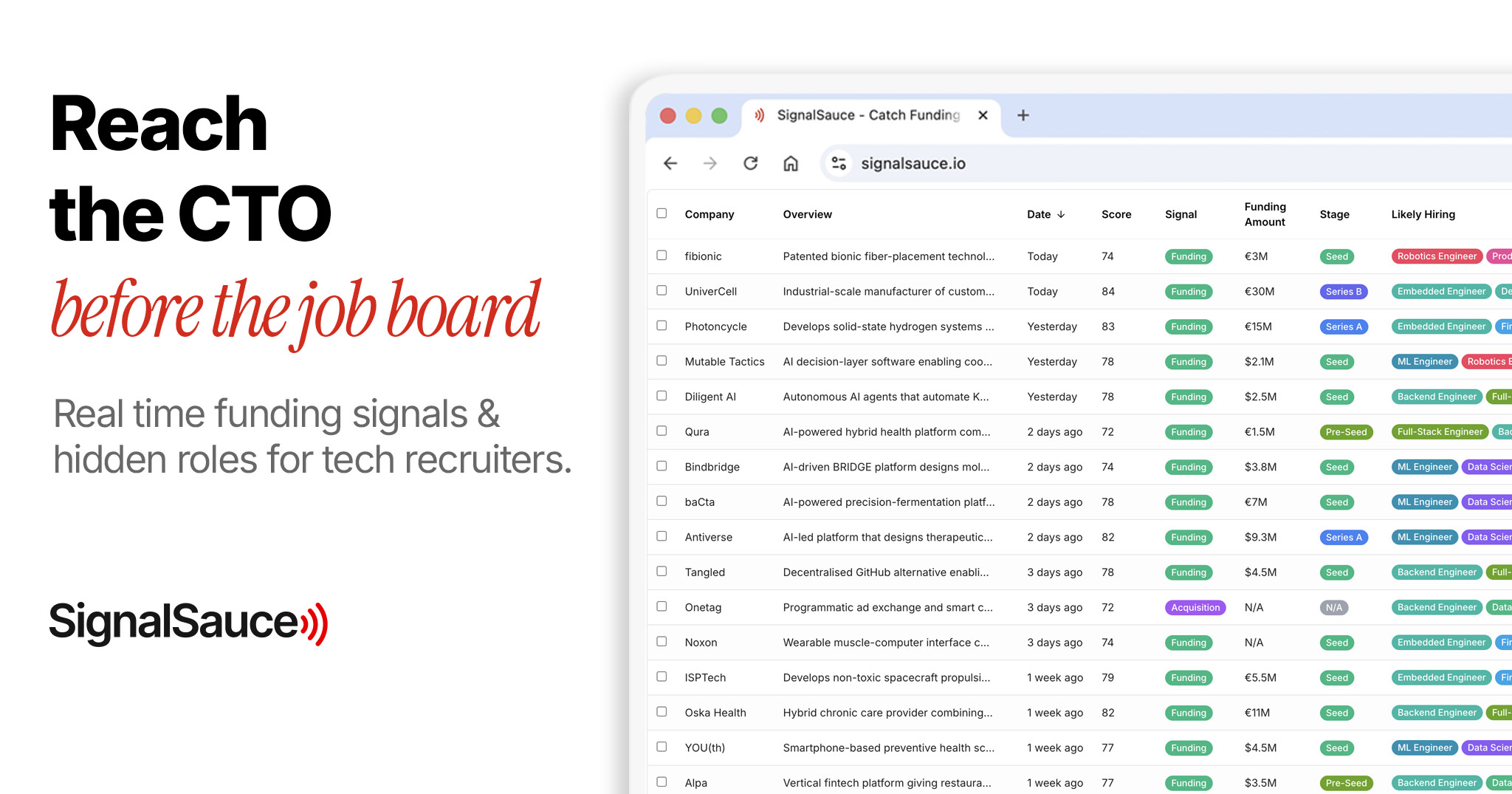The width and height of the screenshot is (1512, 794).
Task: Reload the page with the refresh icon
Action: (x=751, y=163)
